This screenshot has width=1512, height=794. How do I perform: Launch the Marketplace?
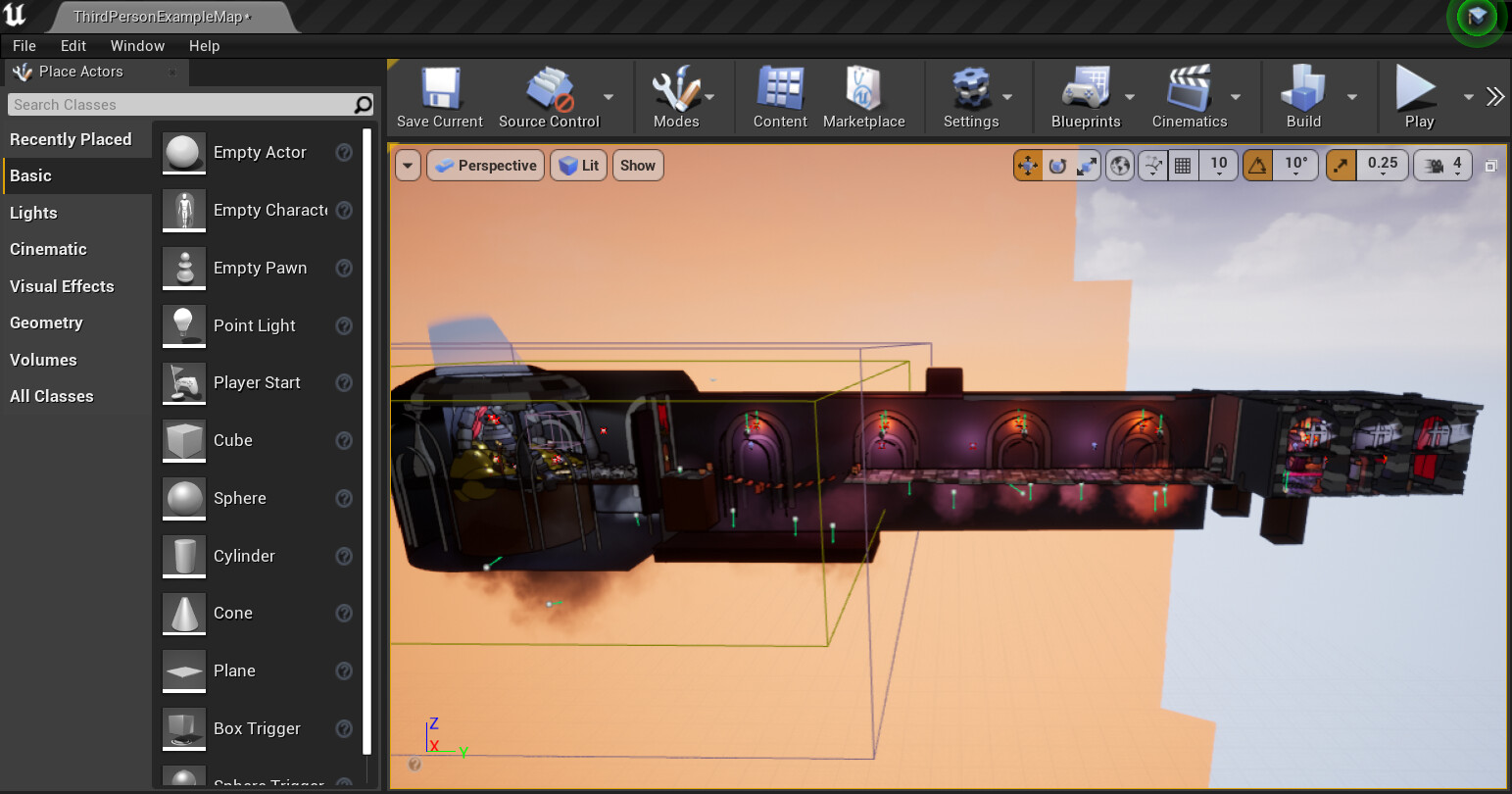pyautogui.click(x=863, y=96)
